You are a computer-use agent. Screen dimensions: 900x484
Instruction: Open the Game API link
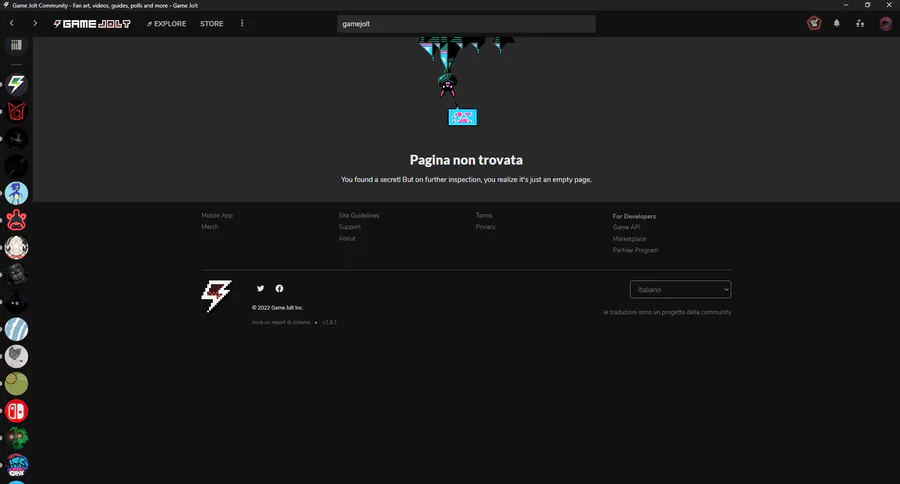tap(626, 227)
